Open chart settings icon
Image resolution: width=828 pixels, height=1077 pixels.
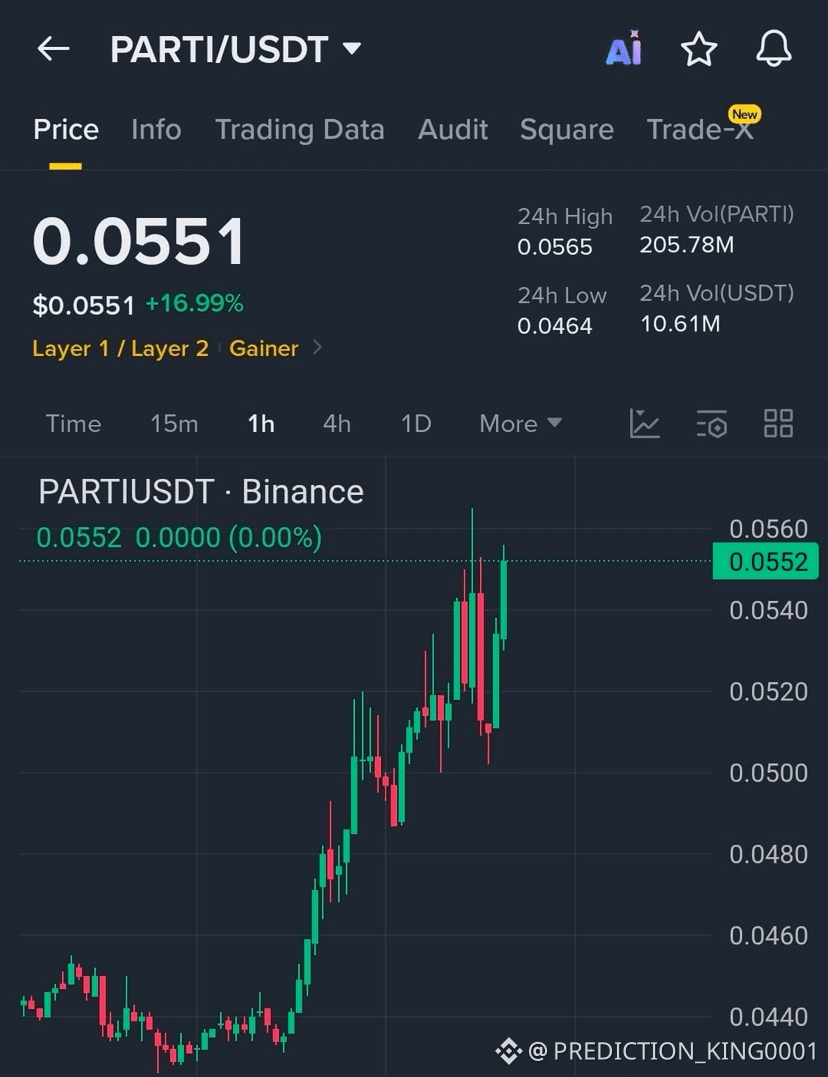711,423
